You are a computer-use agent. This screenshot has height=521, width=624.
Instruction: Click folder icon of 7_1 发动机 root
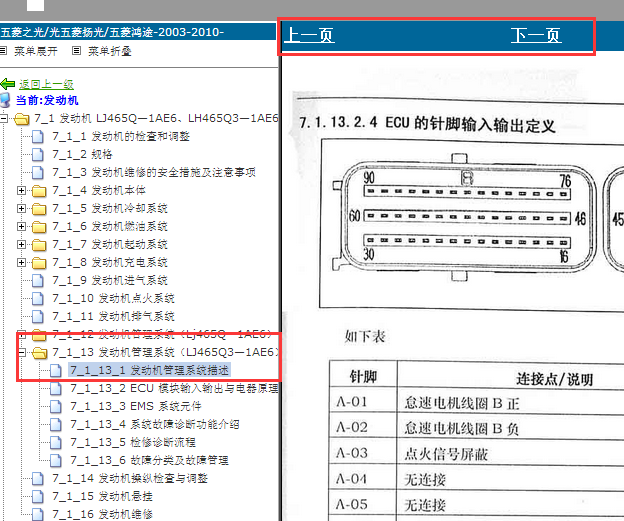(21, 119)
